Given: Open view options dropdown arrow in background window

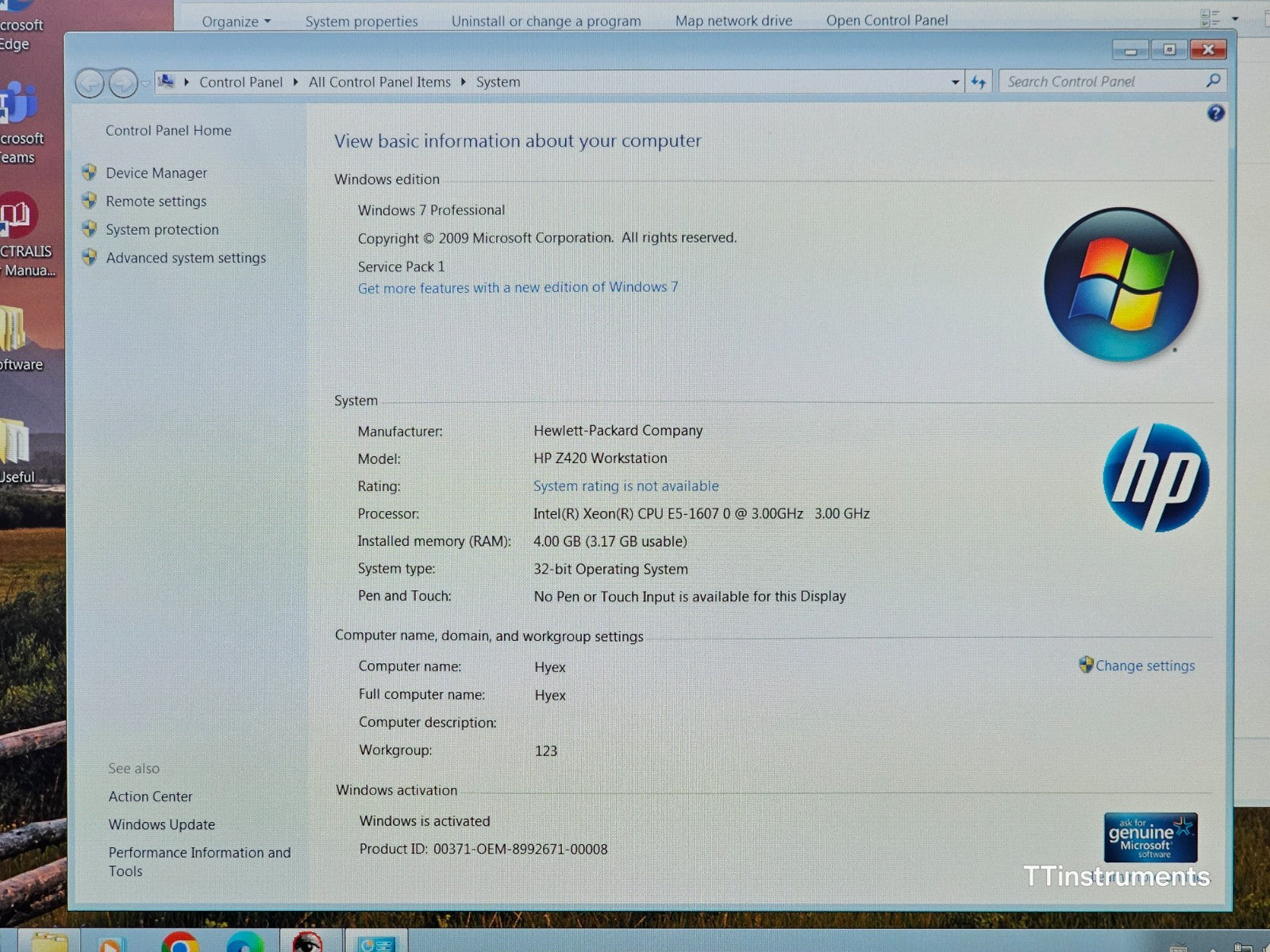Looking at the screenshot, I should 1235,17.
